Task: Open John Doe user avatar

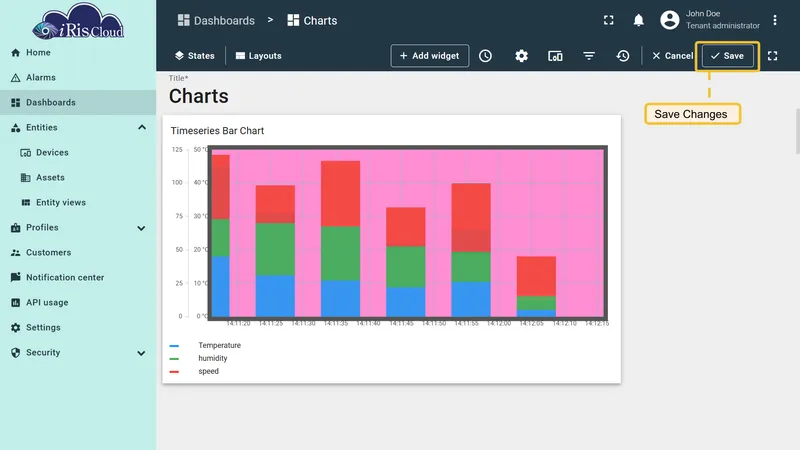Action: pyautogui.click(x=670, y=20)
